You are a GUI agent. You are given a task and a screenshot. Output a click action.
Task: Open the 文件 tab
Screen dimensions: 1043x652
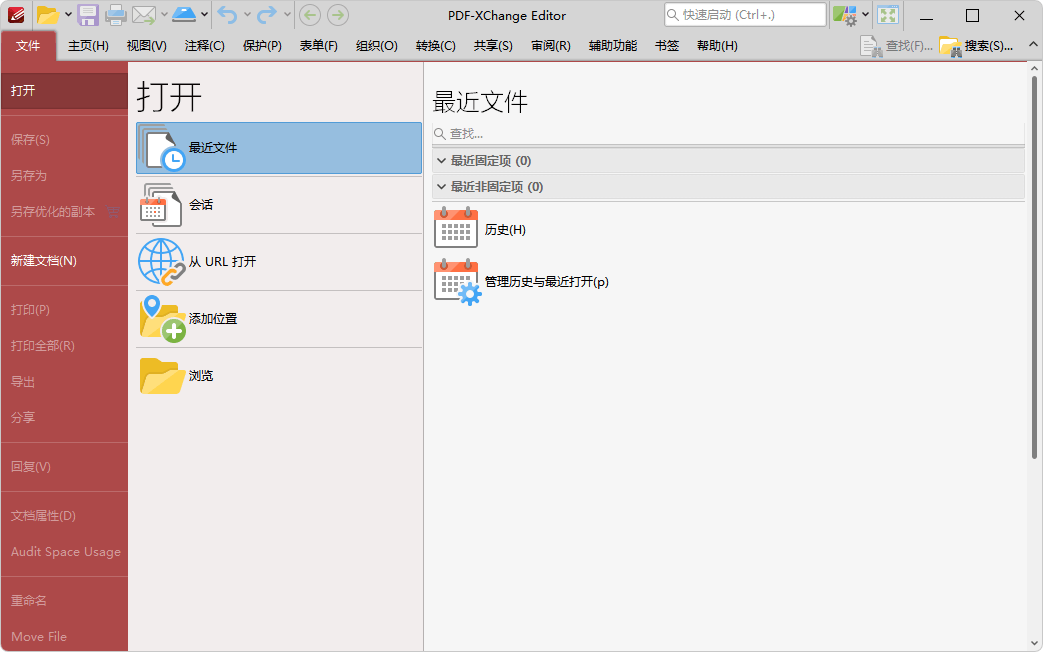click(x=28, y=46)
